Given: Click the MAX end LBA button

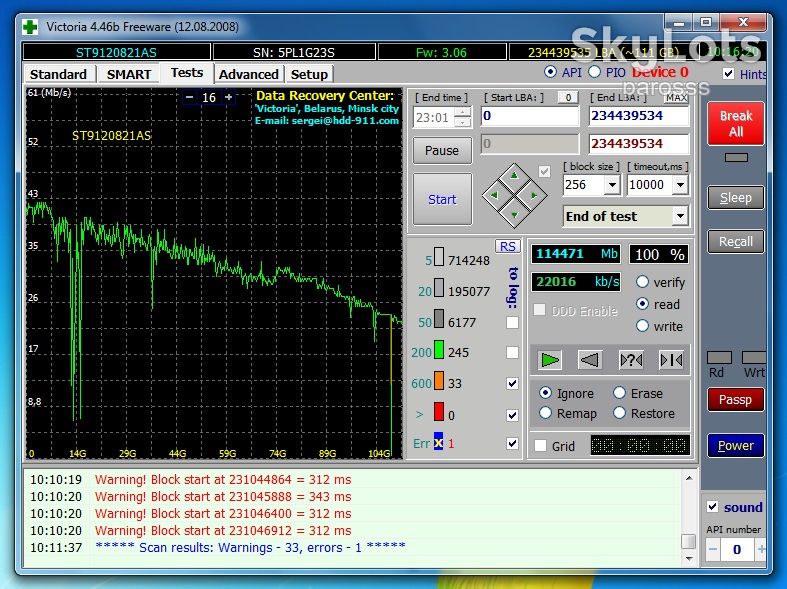Looking at the screenshot, I should pyautogui.click(x=677, y=98).
